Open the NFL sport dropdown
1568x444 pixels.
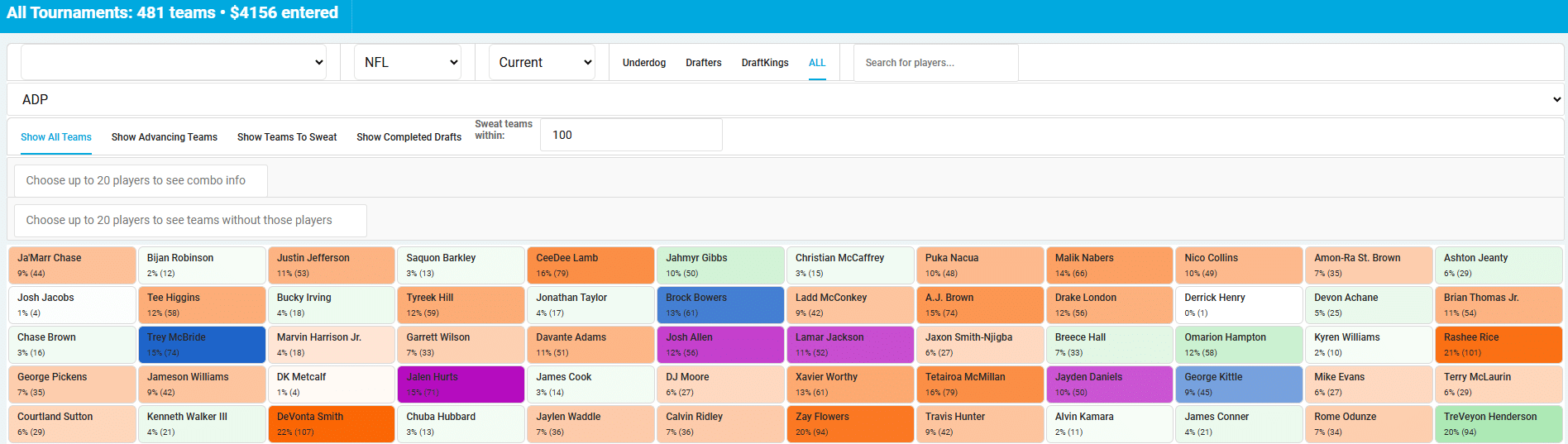coord(407,62)
